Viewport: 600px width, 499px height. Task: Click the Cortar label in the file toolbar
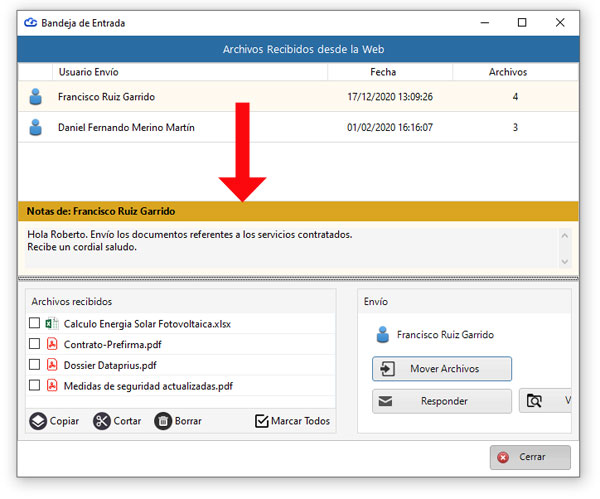point(127,421)
